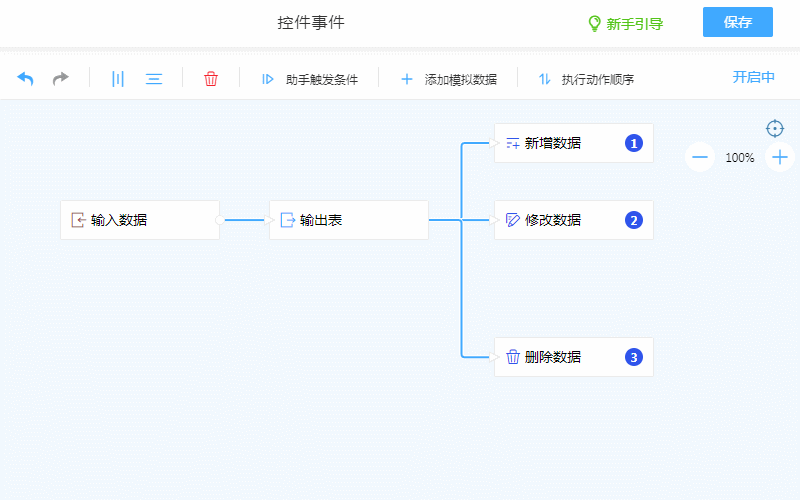Toggle the 开启中 status

tap(753, 77)
